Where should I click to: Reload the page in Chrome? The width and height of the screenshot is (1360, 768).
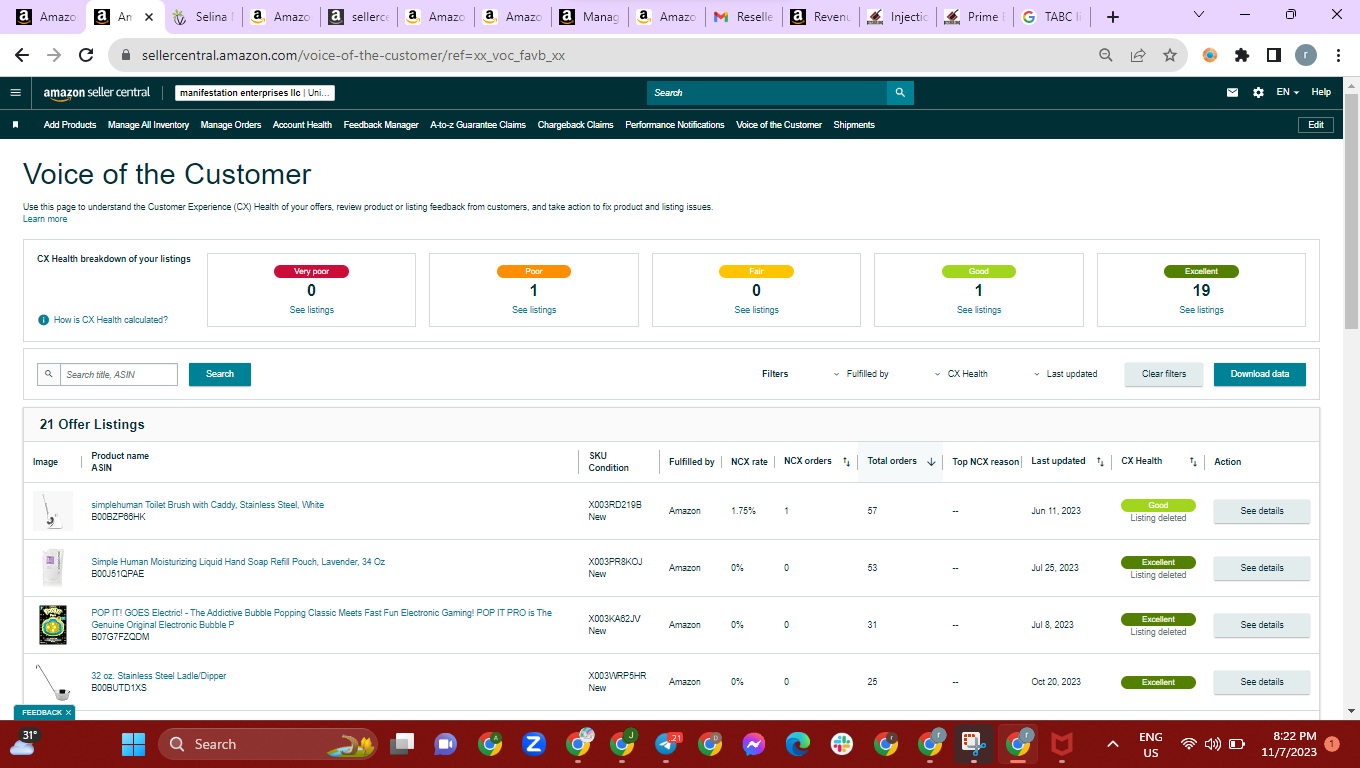pos(86,56)
